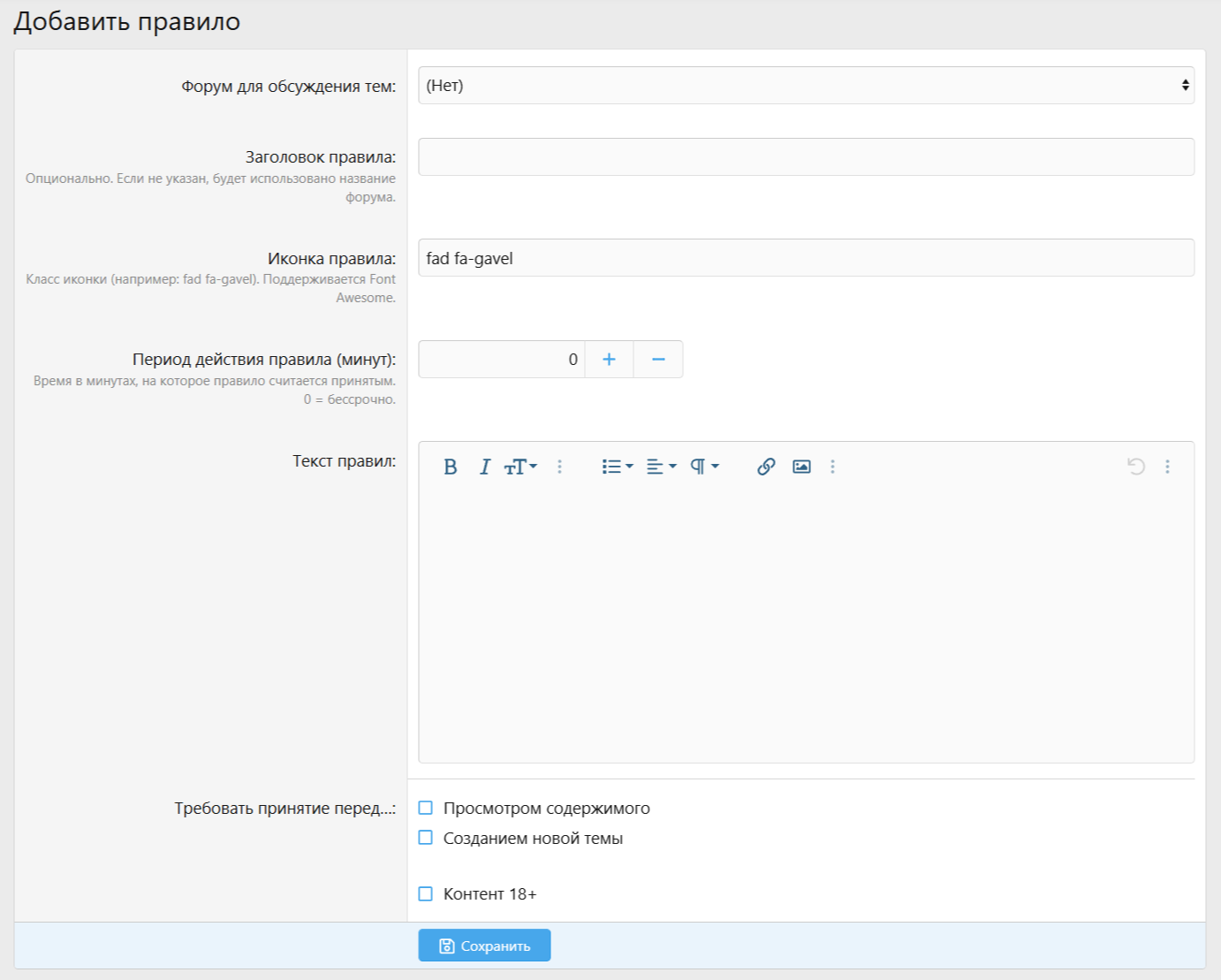Expand the list formatting dropdown

[618, 467]
